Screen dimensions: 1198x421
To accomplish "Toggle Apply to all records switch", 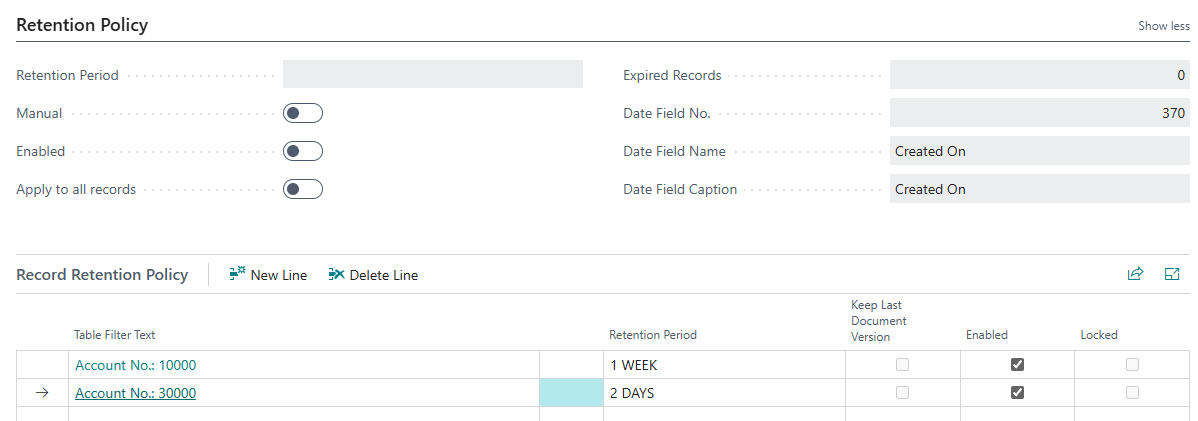I will click(302, 189).
